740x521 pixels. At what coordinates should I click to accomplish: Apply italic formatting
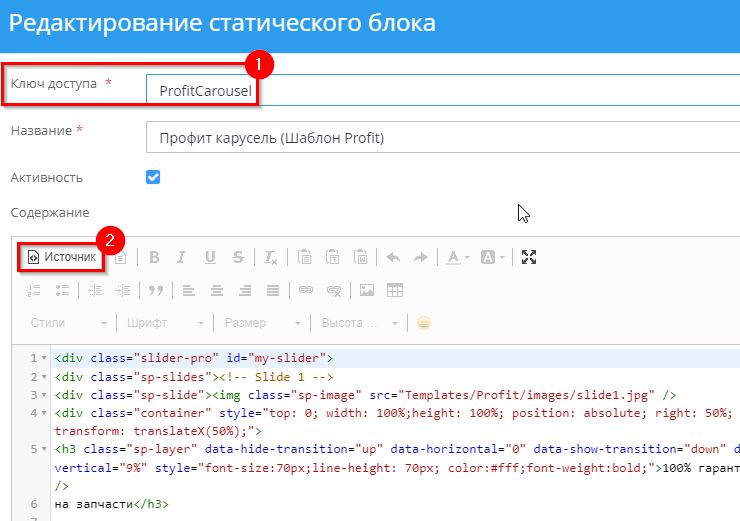[x=182, y=257]
